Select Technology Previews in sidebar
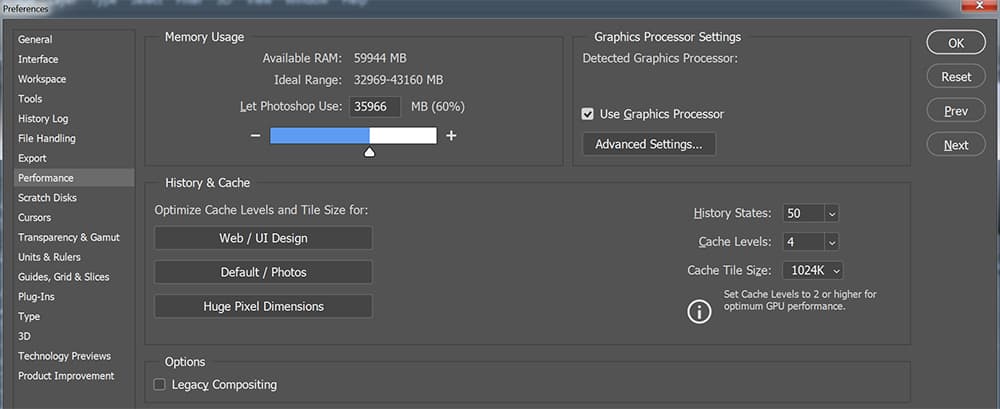 74,356
